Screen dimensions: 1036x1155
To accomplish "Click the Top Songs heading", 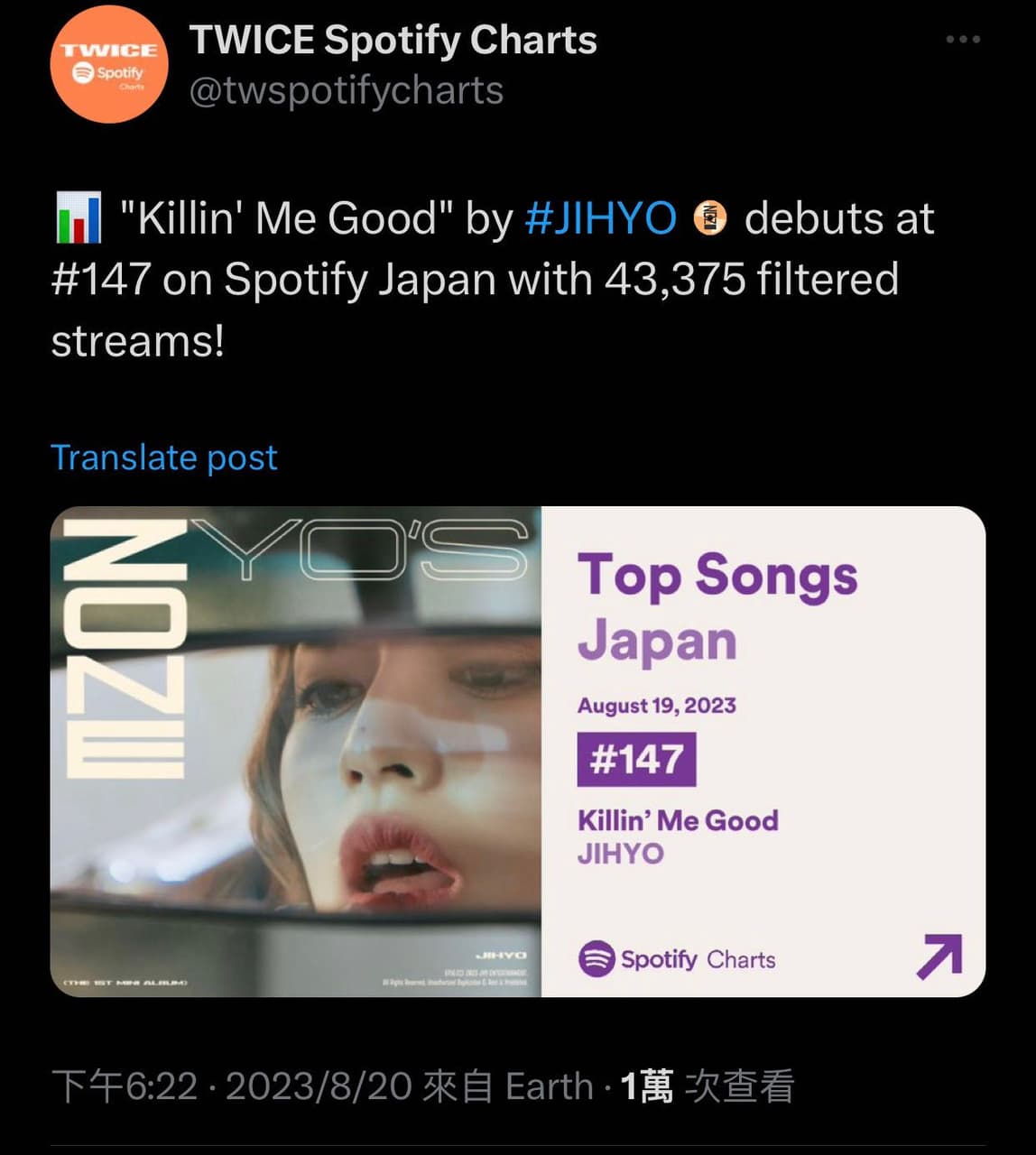I will pyautogui.click(x=717, y=575).
